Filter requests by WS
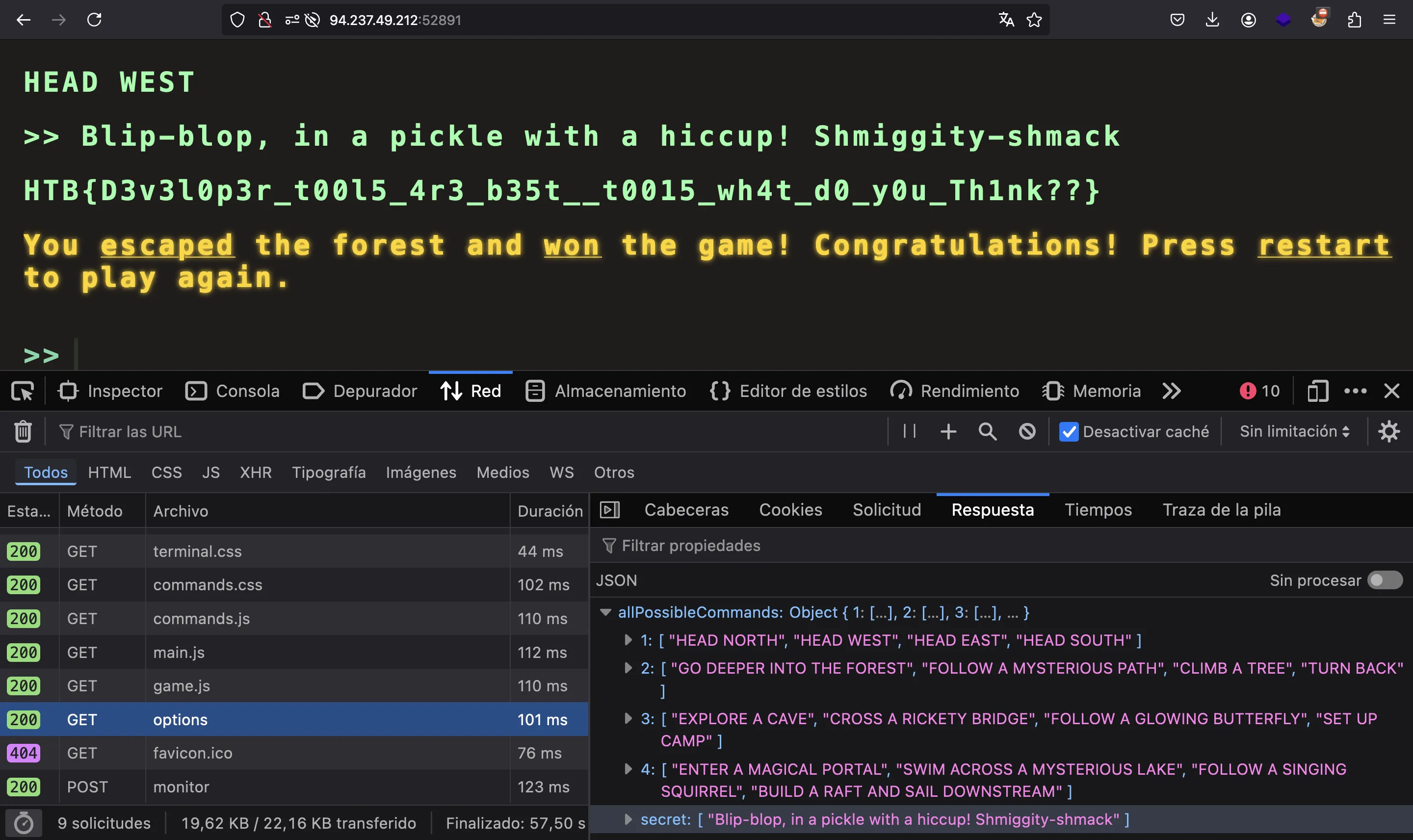This screenshot has height=840, width=1413. (561, 472)
